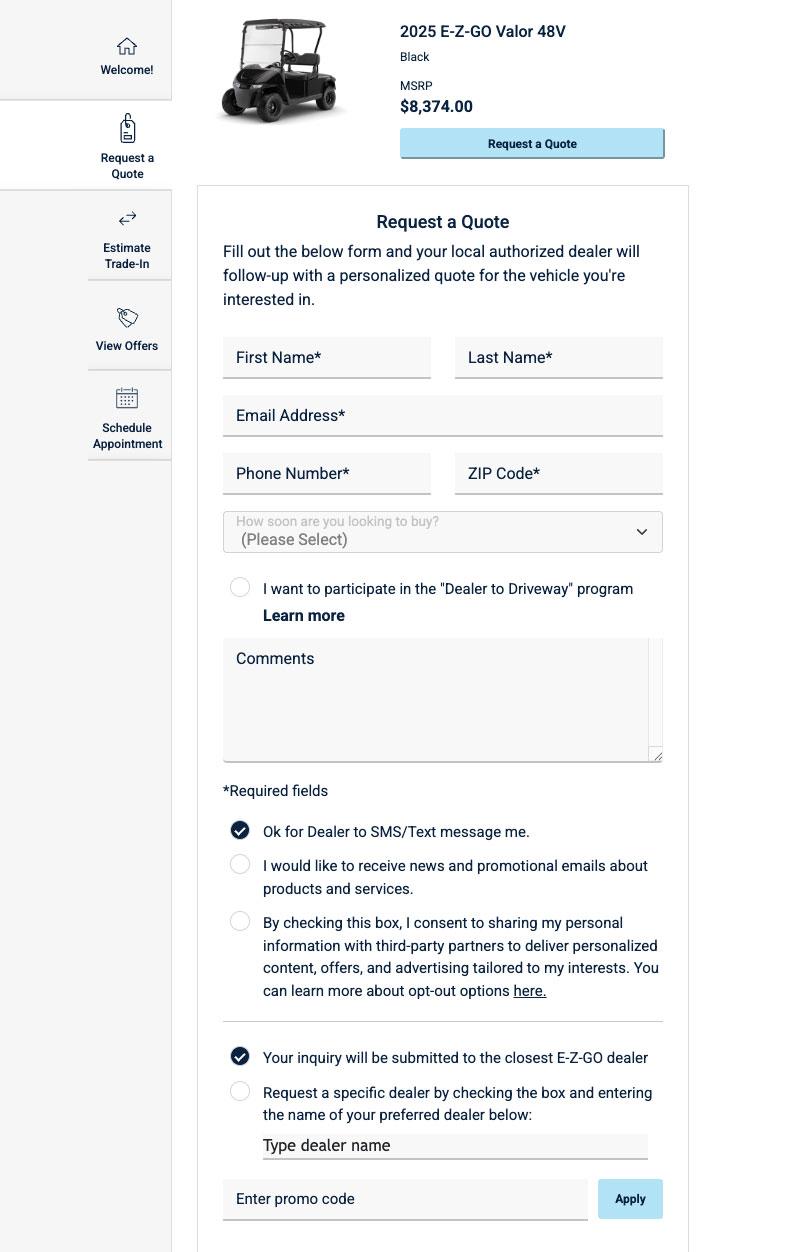Check the third-party data sharing consent box
Image resolution: width=800 pixels, height=1252 pixels.
point(240,921)
